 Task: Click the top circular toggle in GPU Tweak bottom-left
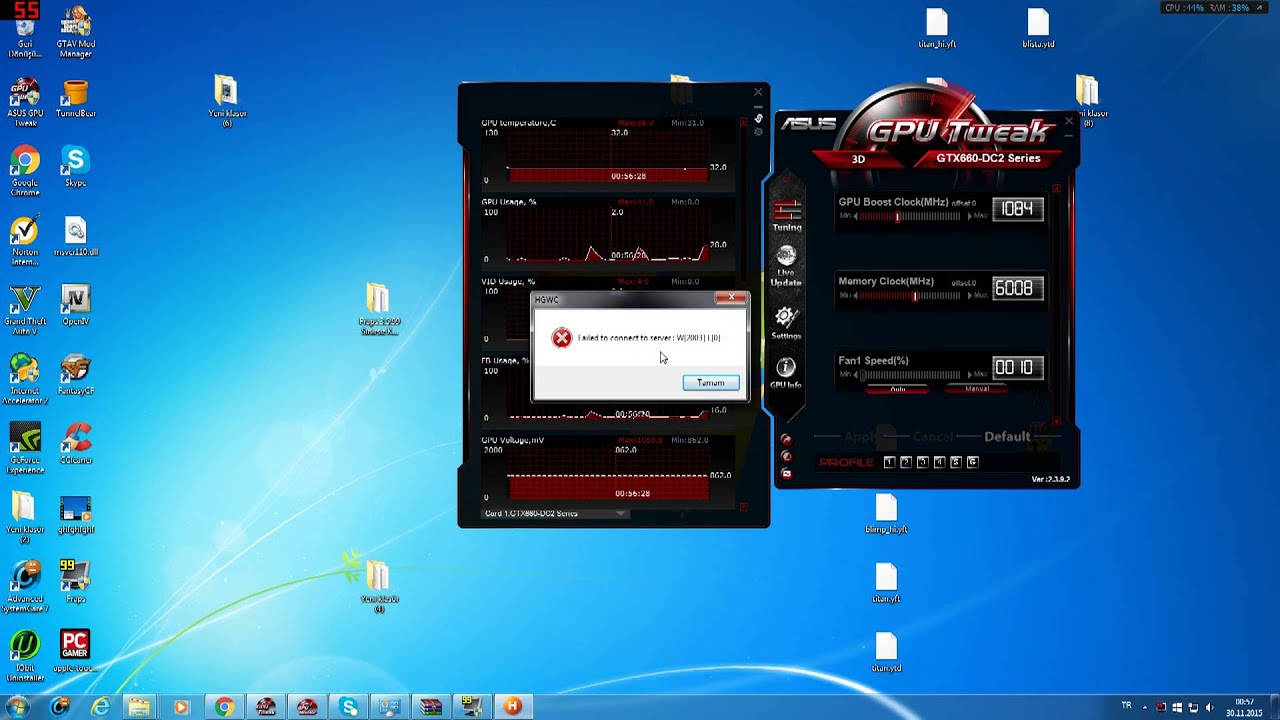coord(786,439)
